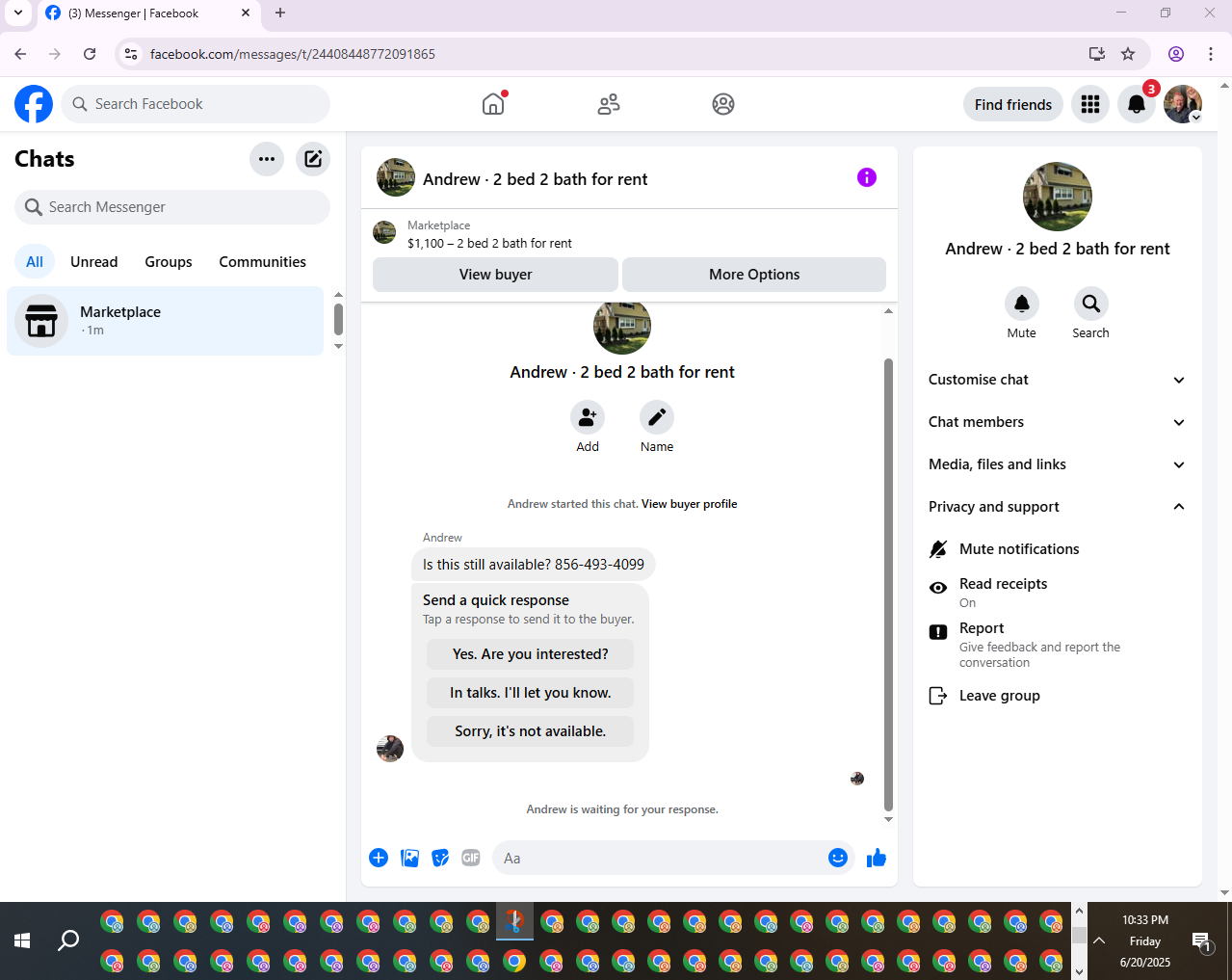Focus the Search Messenger field

pos(172,207)
